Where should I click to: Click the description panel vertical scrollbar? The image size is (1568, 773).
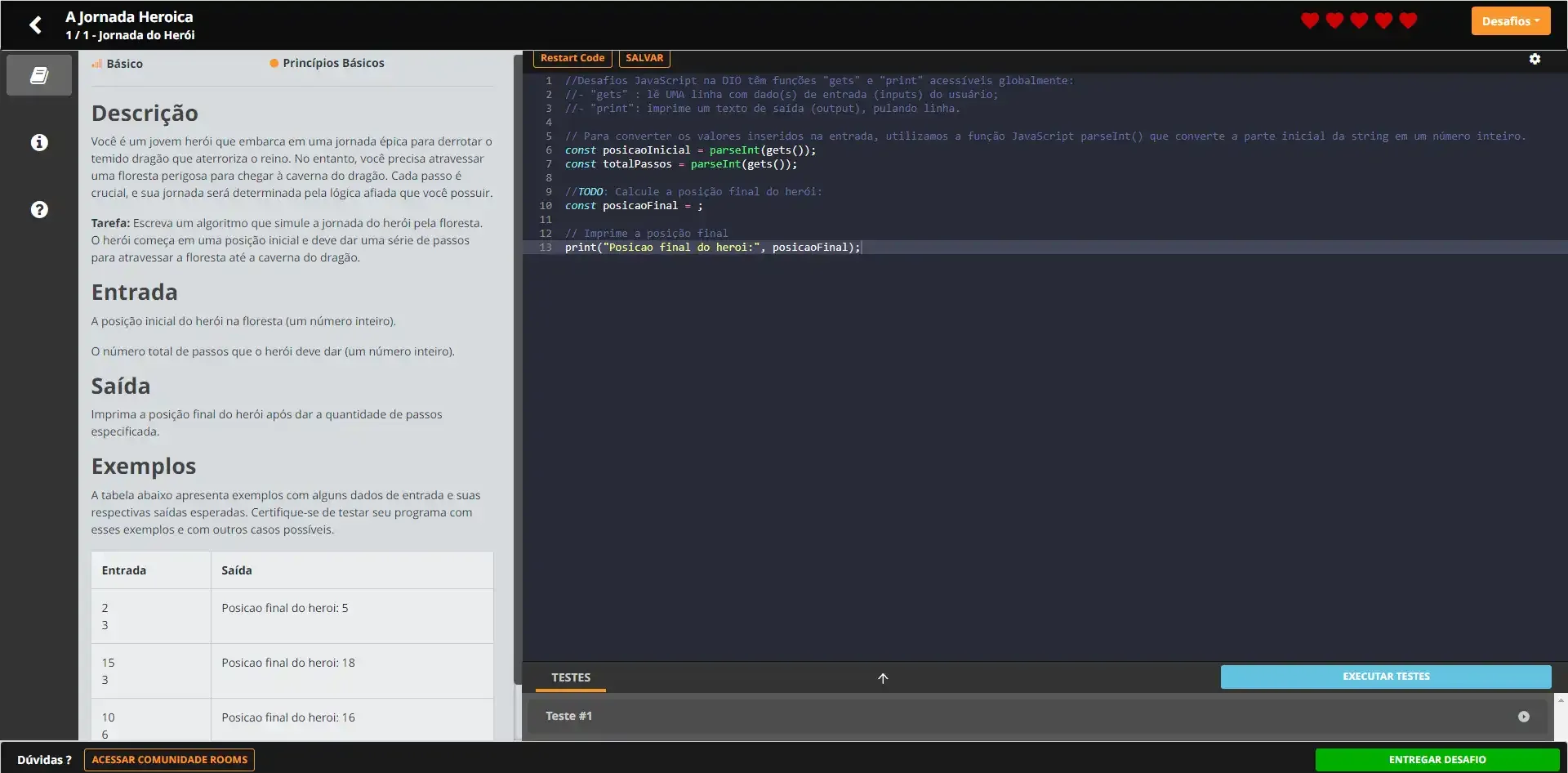(517, 369)
